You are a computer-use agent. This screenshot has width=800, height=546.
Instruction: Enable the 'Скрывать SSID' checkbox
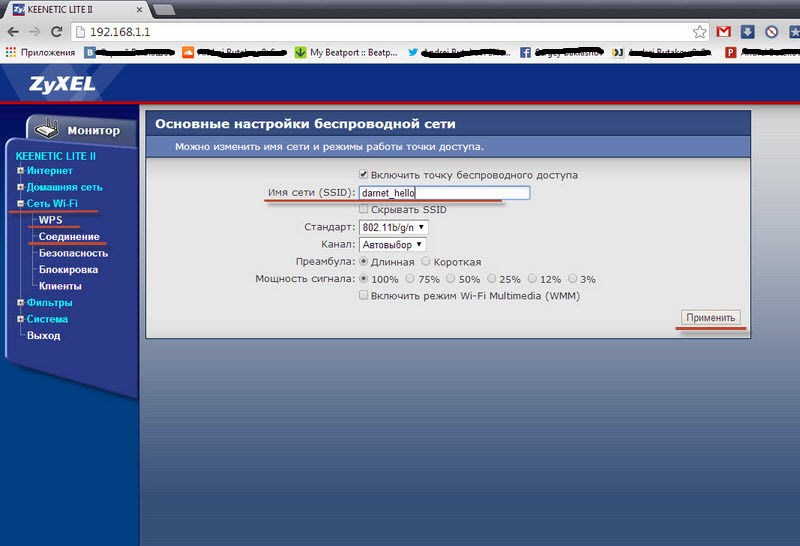[x=364, y=210]
